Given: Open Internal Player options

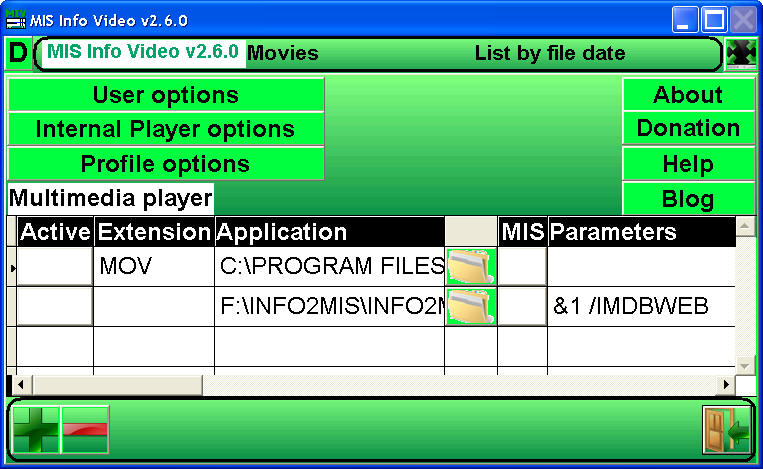Looking at the screenshot, I should (166, 129).
